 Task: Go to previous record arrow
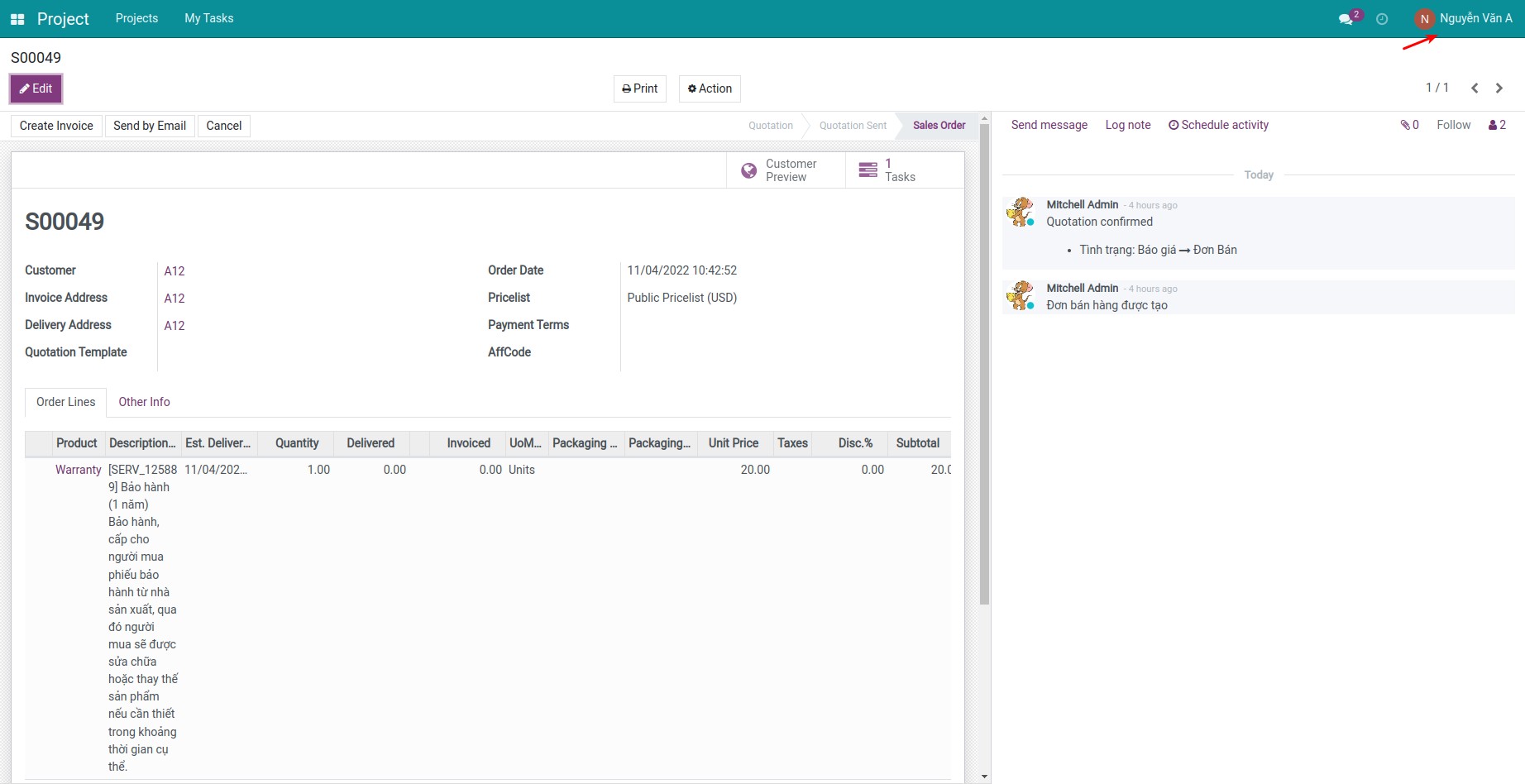1475,88
